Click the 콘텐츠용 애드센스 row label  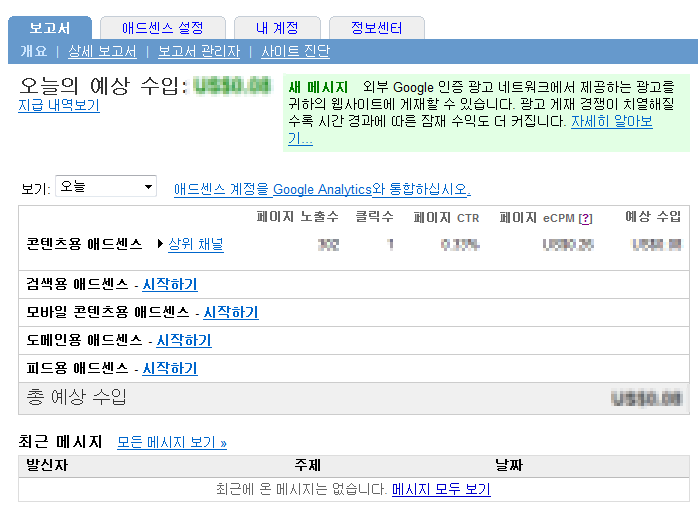[x=84, y=244]
